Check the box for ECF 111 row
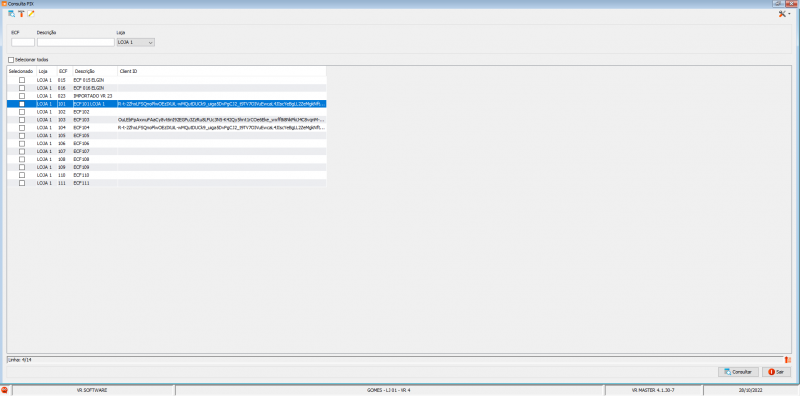Image resolution: width=800 pixels, height=396 pixels. 22,183
